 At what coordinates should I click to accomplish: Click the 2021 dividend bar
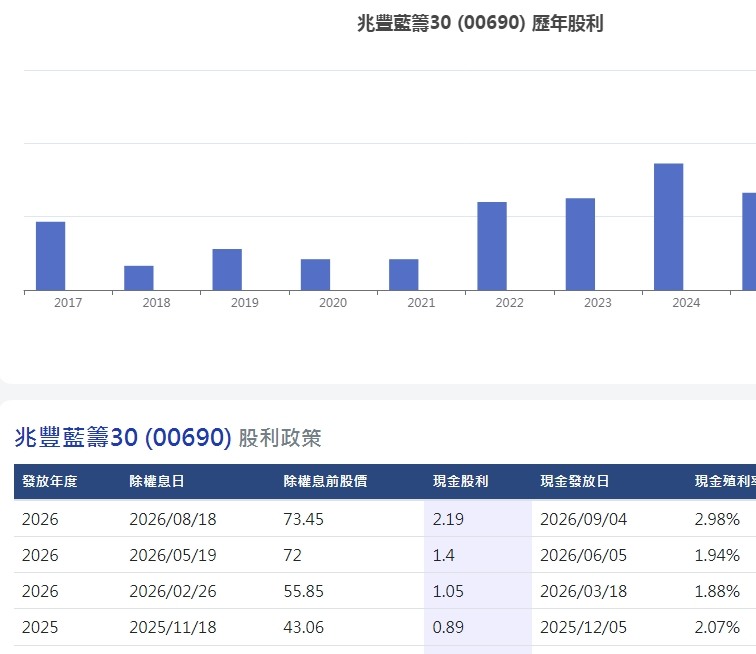(404, 275)
